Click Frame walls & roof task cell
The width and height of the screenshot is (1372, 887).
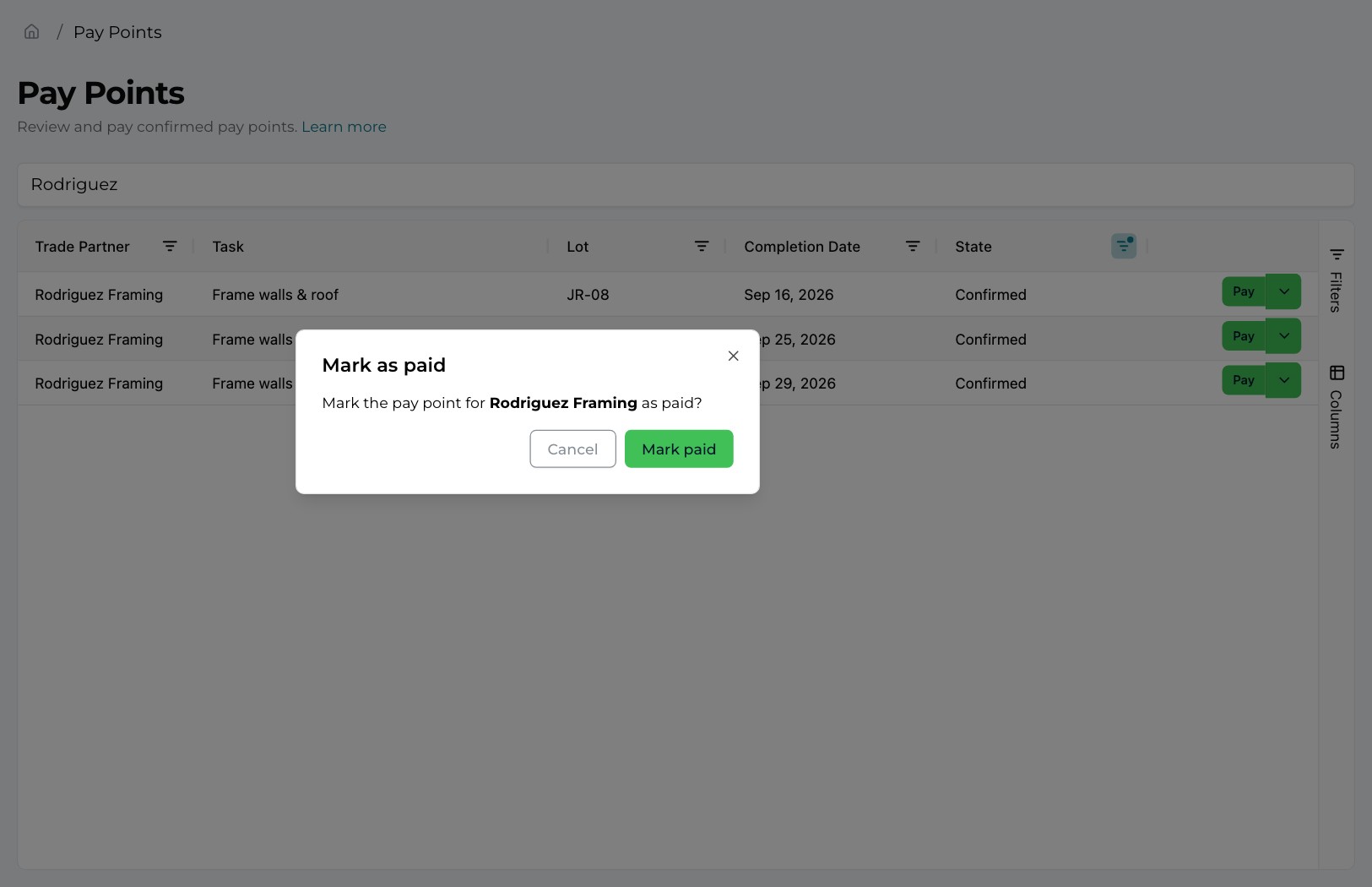coord(275,295)
